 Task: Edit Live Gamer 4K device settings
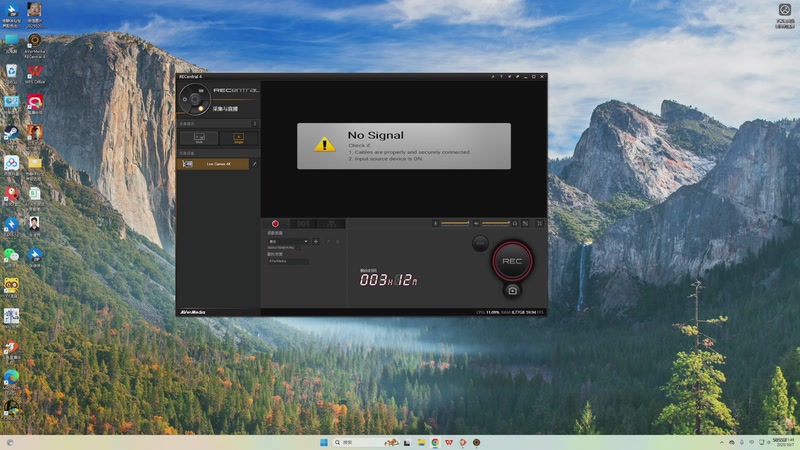[254, 164]
